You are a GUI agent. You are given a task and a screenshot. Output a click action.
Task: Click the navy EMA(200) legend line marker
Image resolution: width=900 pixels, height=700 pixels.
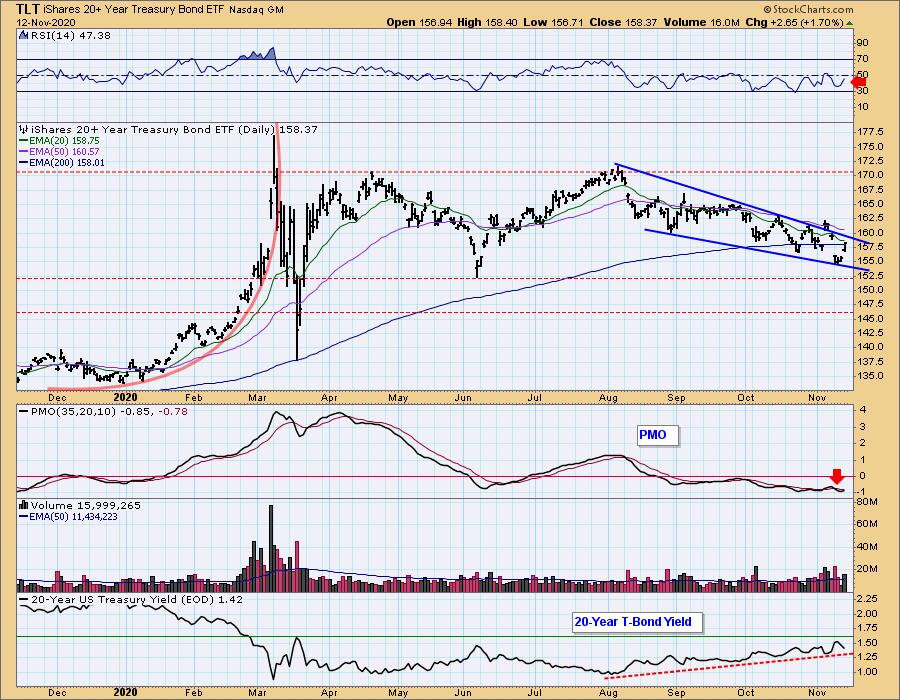pyautogui.click(x=24, y=162)
